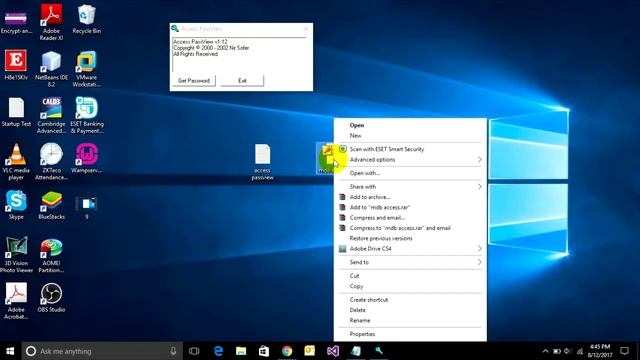The image size is (640, 360).
Task: Select the desktop icon labeled 9
Action: 87,207
